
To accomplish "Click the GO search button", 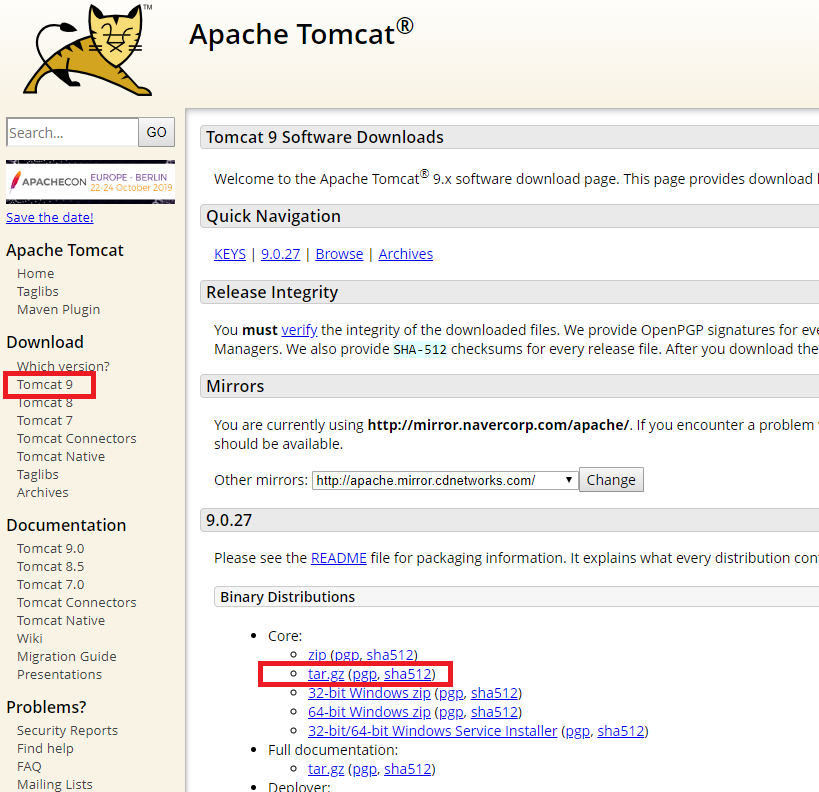I will pyautogui.click(x=157, y=132).
